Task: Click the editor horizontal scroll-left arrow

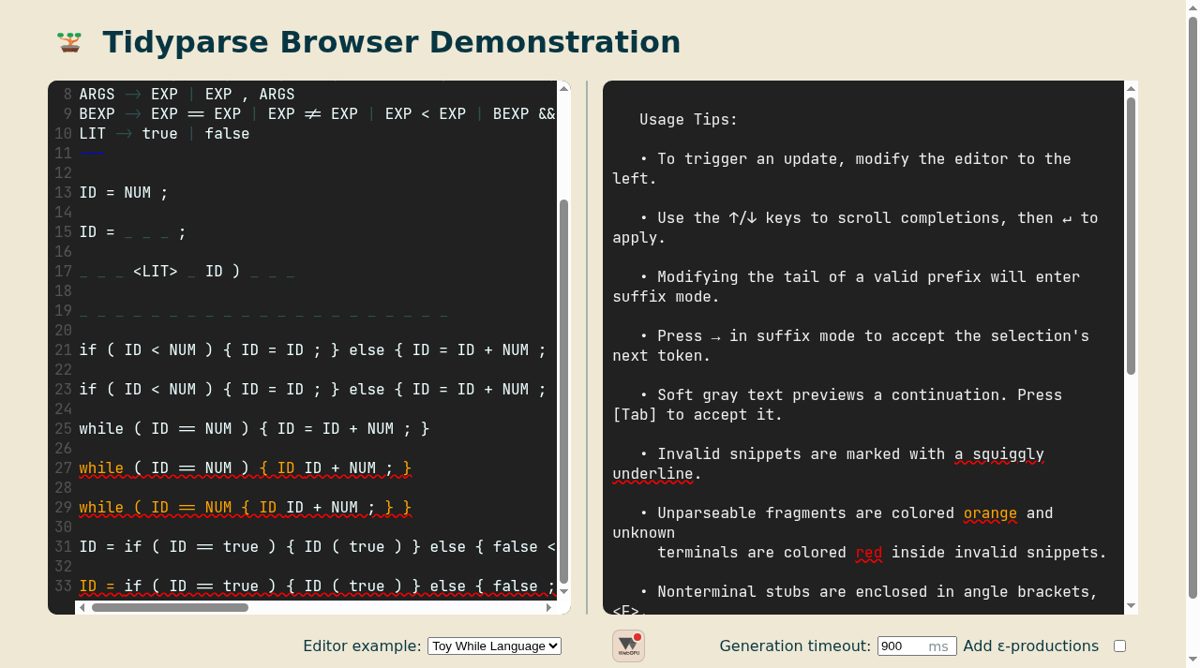Action: point(82,607)
